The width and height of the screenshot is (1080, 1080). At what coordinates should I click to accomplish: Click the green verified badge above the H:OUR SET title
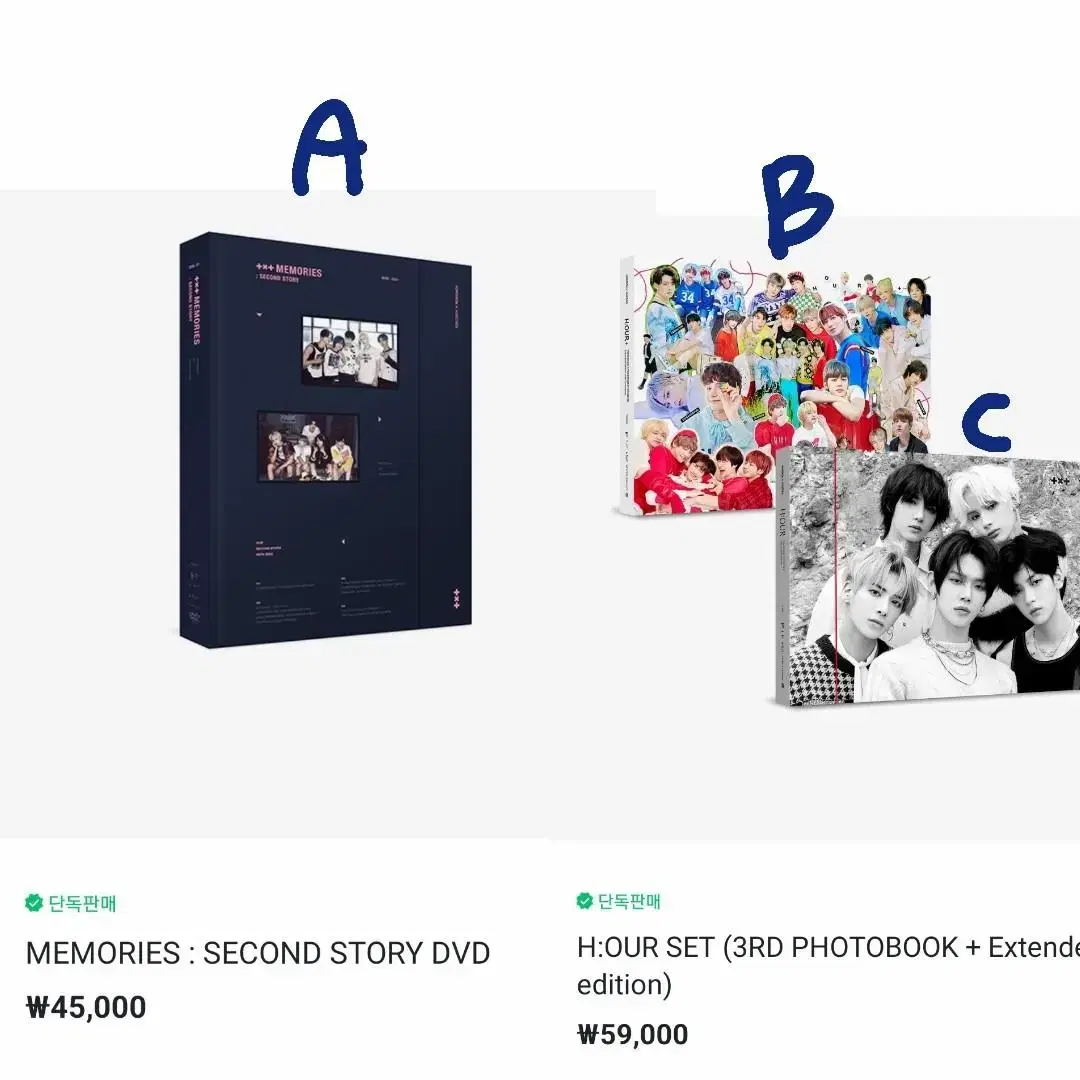click(x=585, y=900)
